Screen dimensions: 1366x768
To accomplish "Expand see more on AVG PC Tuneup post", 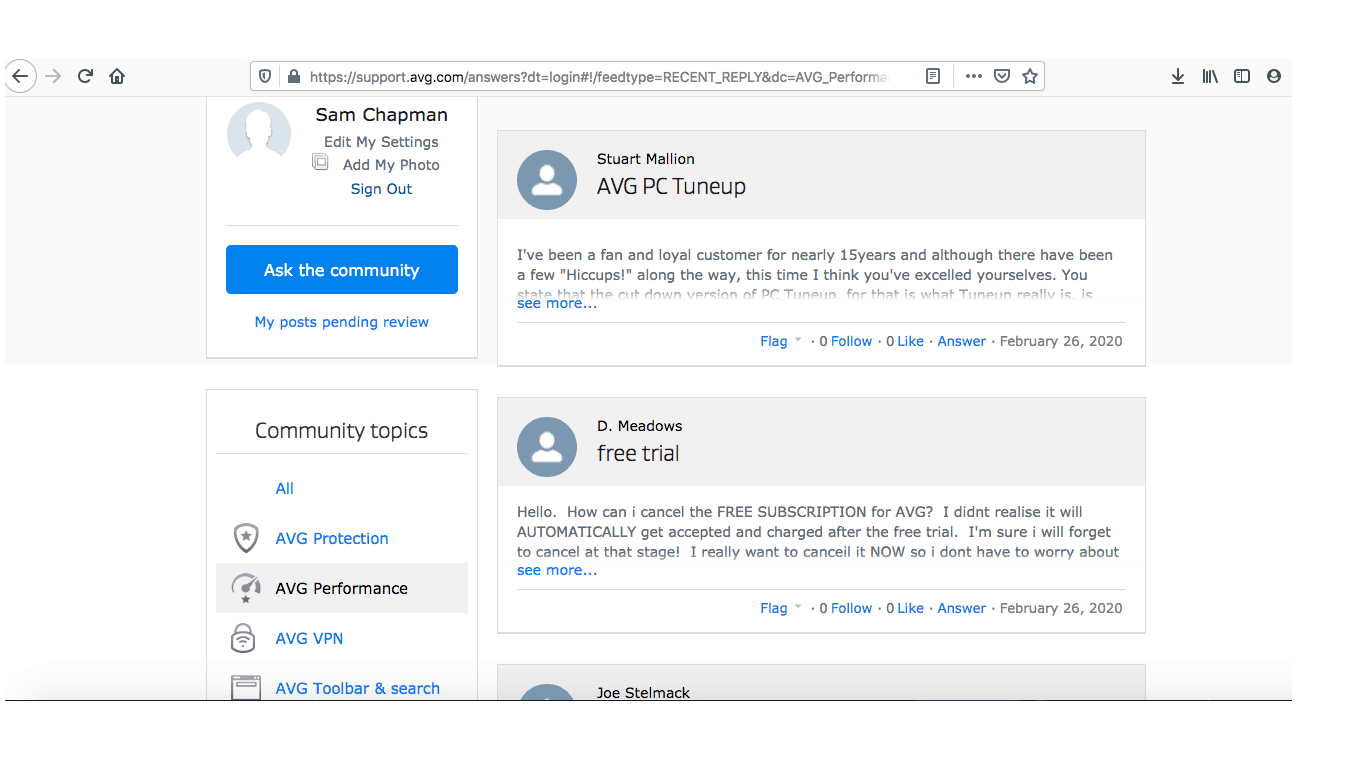I will [557, 303].
